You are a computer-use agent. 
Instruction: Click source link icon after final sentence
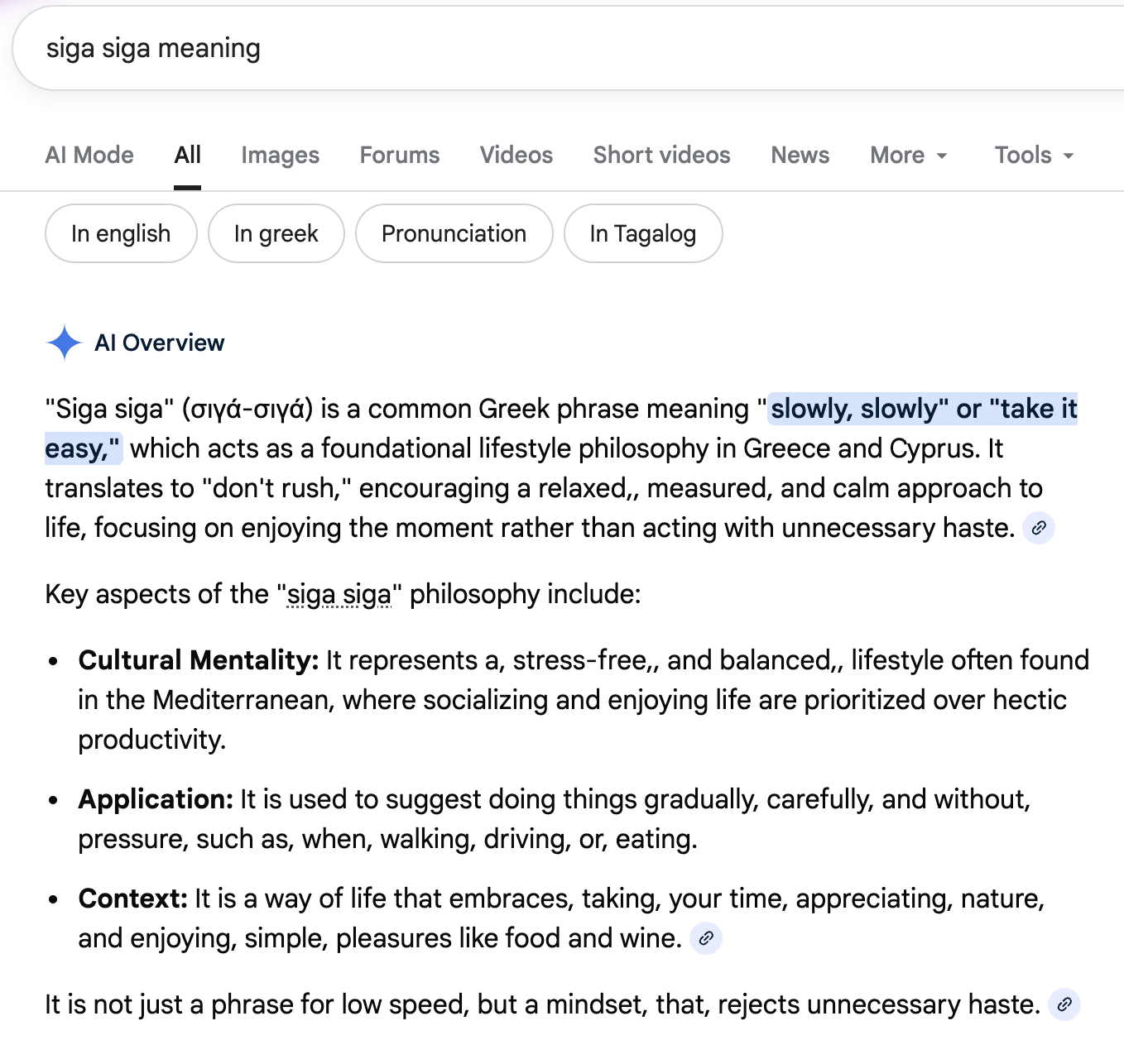(x=1064, y=1004)
